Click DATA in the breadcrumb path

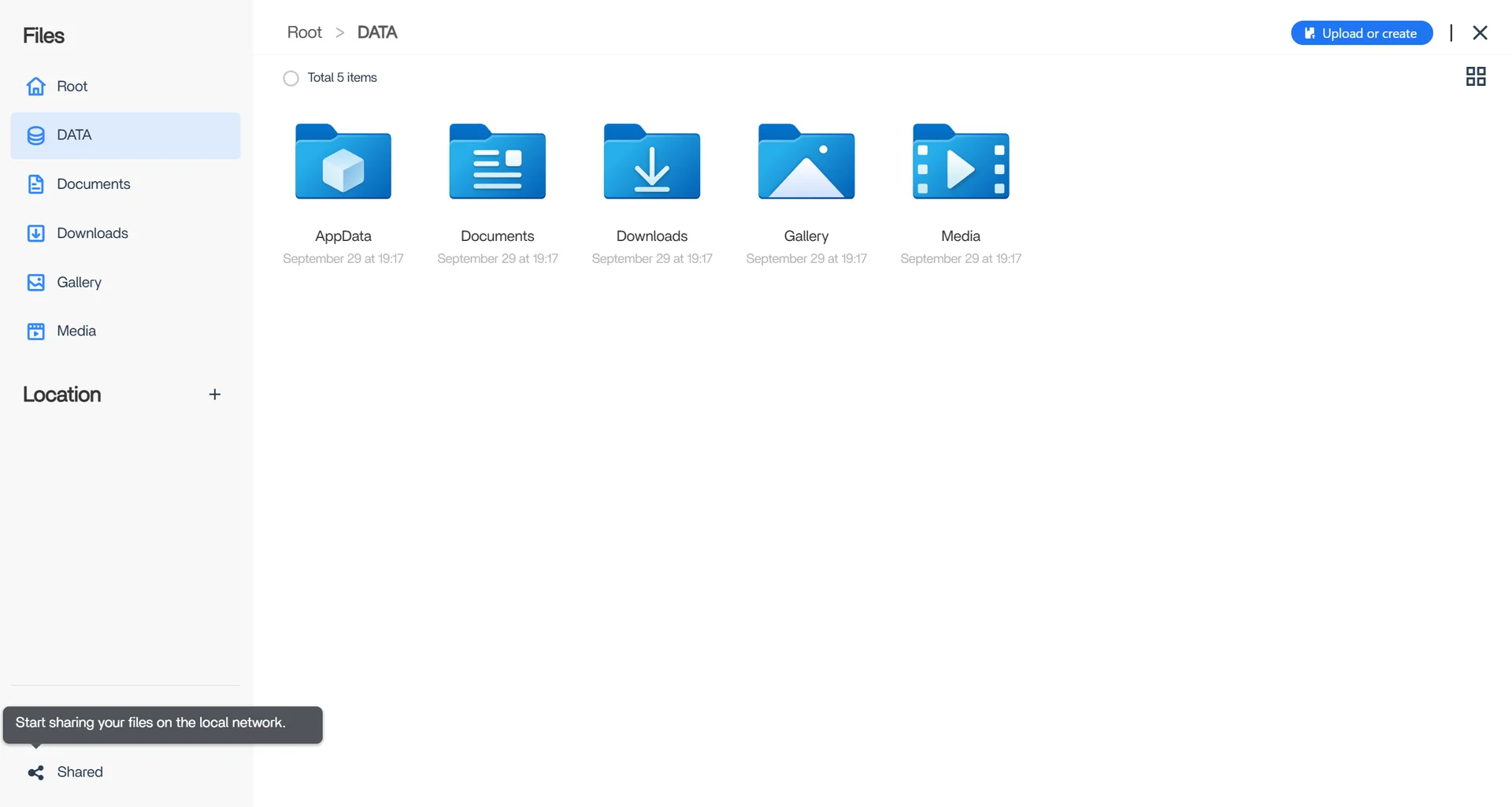tap(377, 32)
